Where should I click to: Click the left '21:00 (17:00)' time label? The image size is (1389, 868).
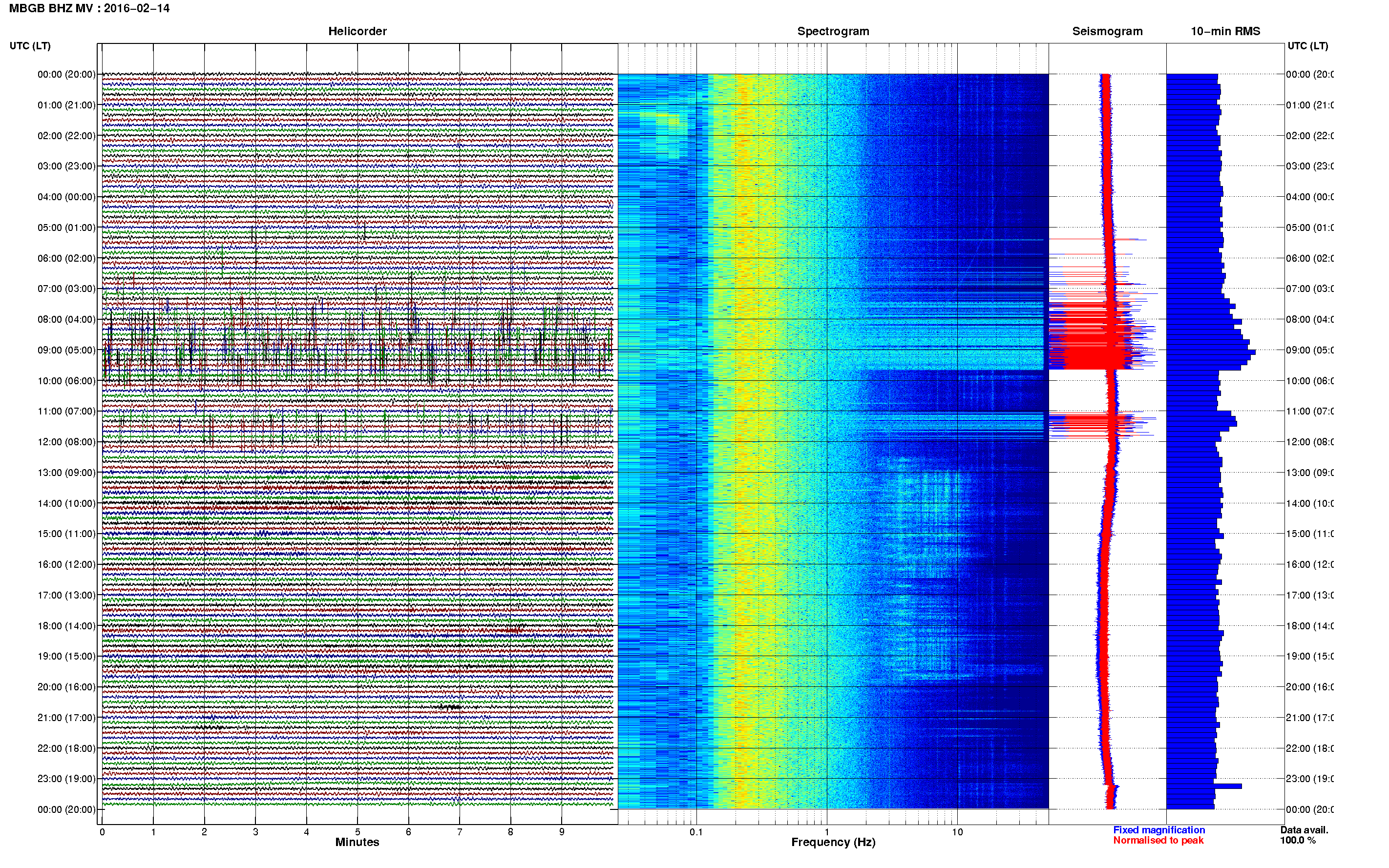(x=66, y=718)
